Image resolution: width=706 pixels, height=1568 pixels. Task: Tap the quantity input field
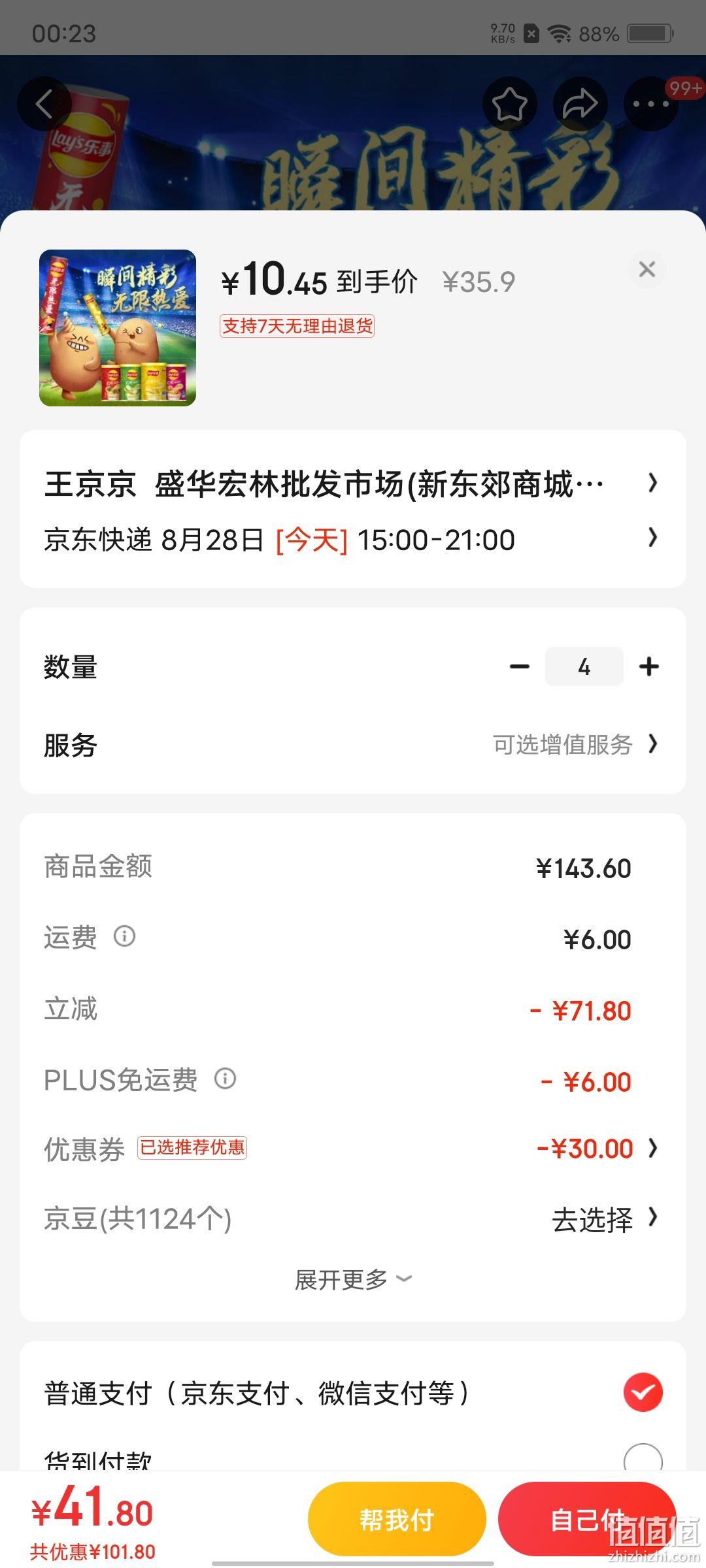point(584,666)
